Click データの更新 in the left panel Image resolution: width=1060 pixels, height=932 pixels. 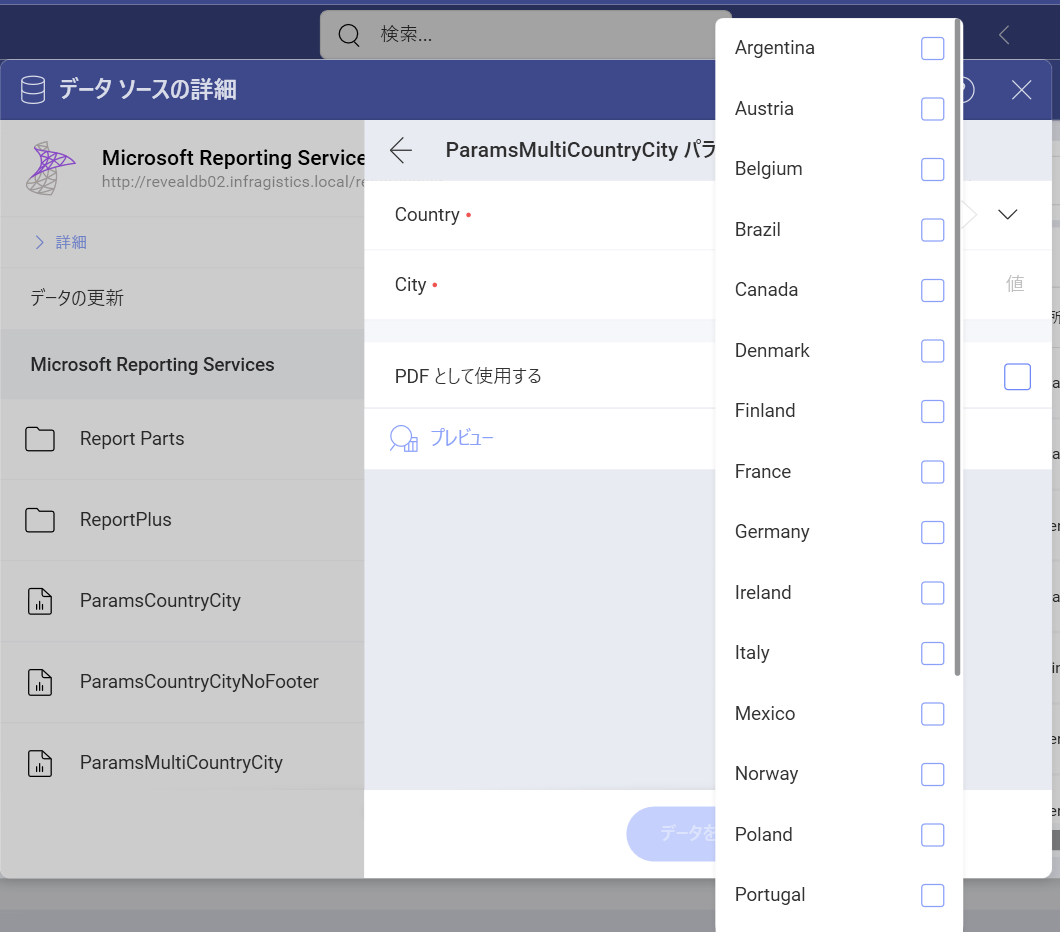pos(77,297)
